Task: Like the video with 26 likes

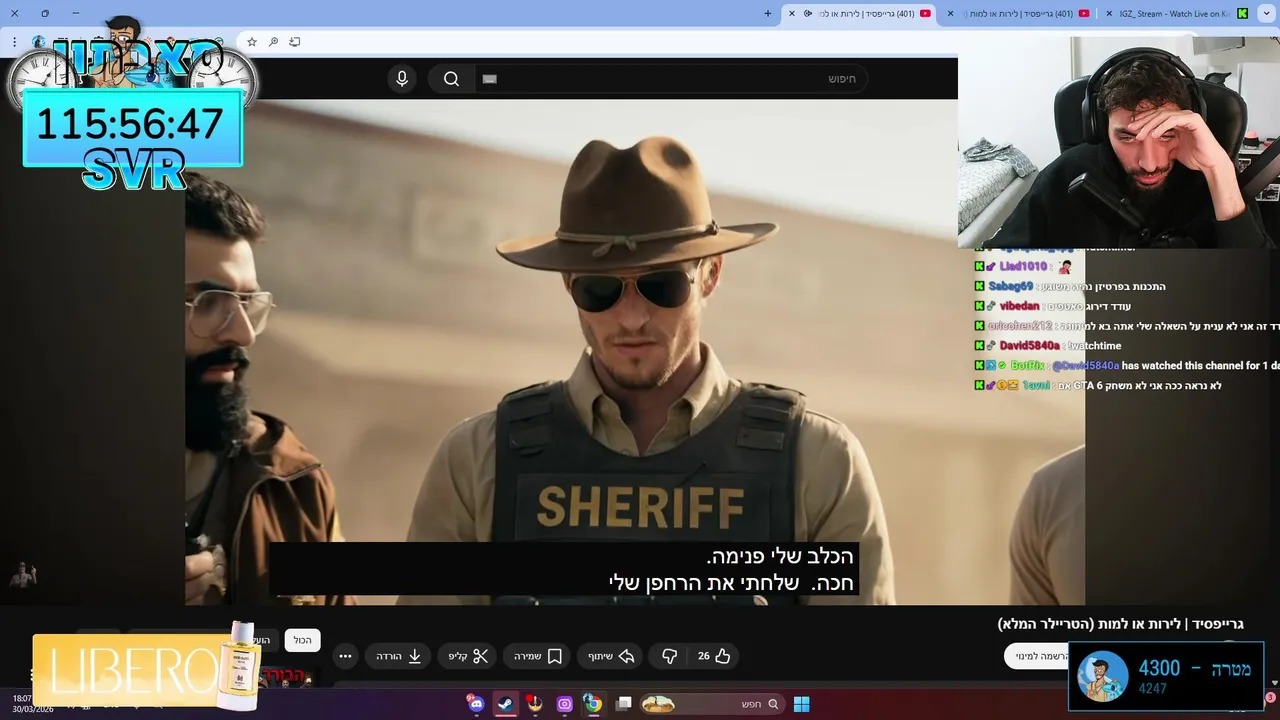Action: pyautogui.click(x=716, y=656)
